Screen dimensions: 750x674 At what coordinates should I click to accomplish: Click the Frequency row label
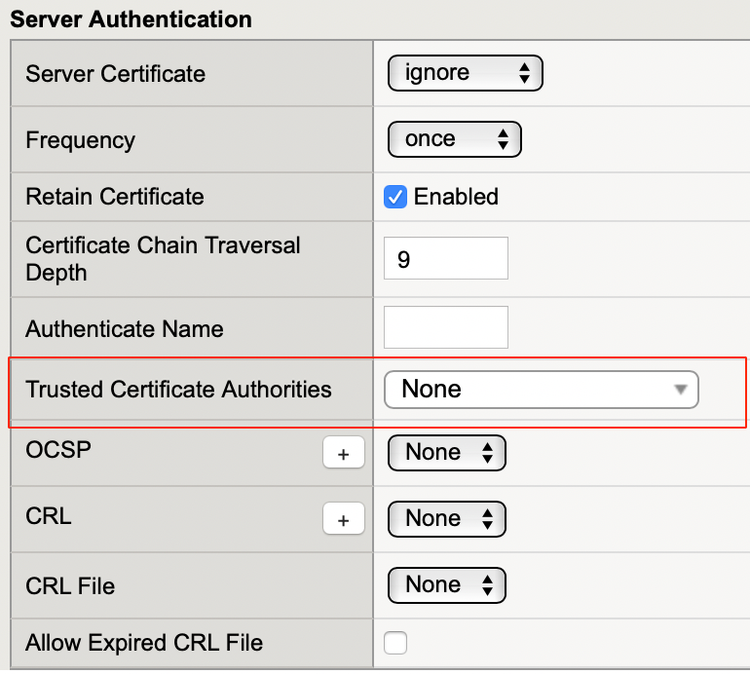(x=80, y=140)
